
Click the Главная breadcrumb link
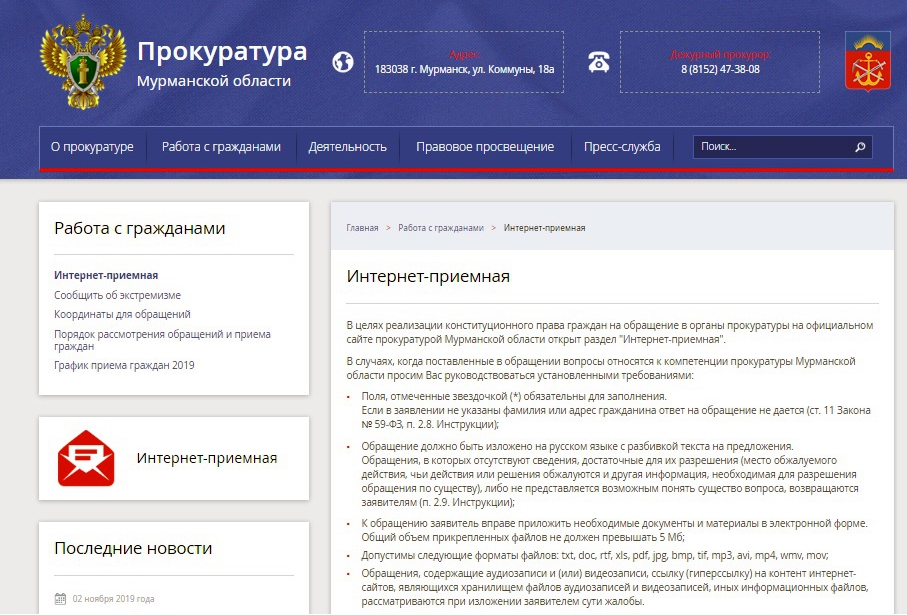(362, 228)
